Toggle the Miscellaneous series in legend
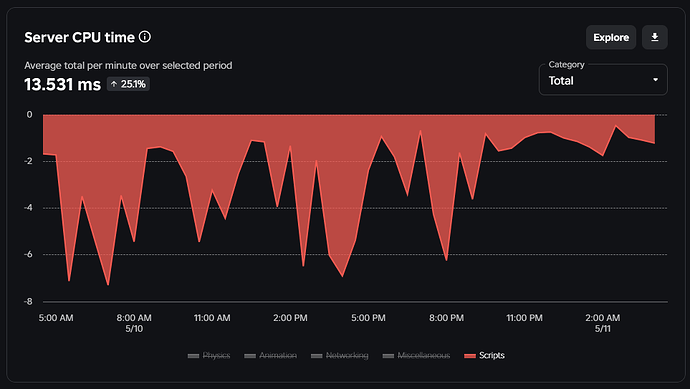690x389 pixels. (x=416, y=356)
